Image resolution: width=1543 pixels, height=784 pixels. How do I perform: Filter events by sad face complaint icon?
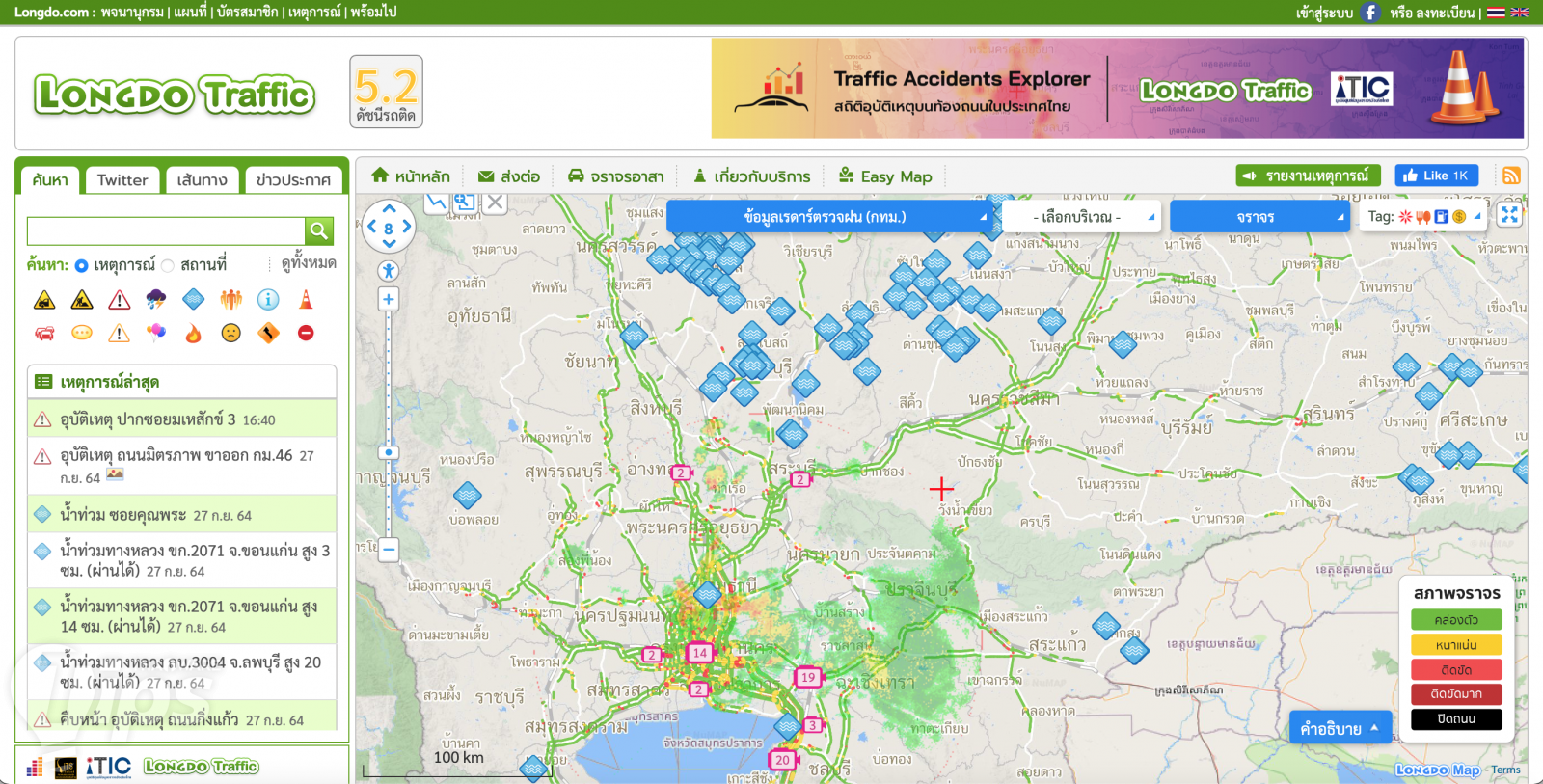pyautogui.click(x=231, y=334)
